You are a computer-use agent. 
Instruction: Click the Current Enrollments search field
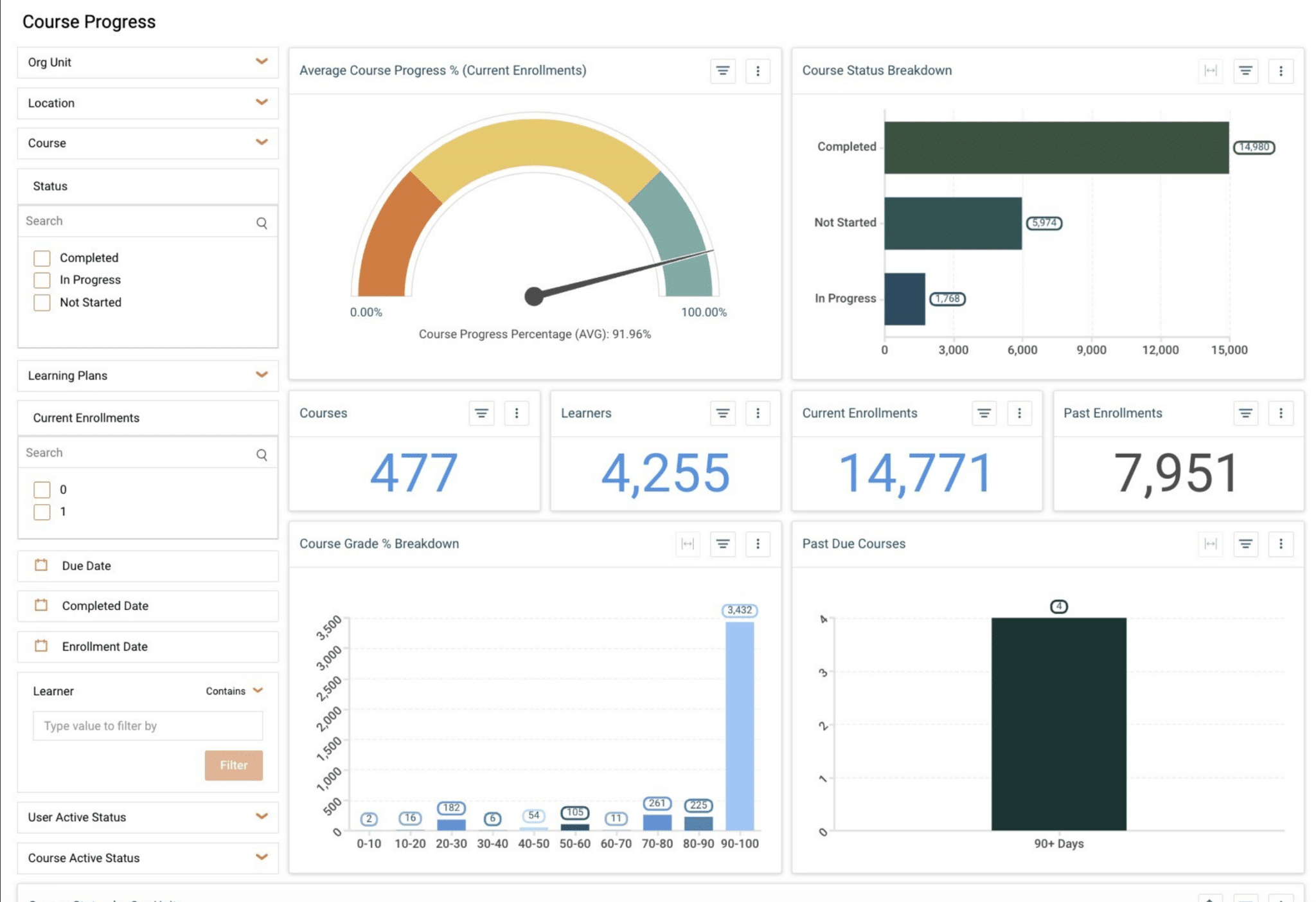click(x=148, y=453)
